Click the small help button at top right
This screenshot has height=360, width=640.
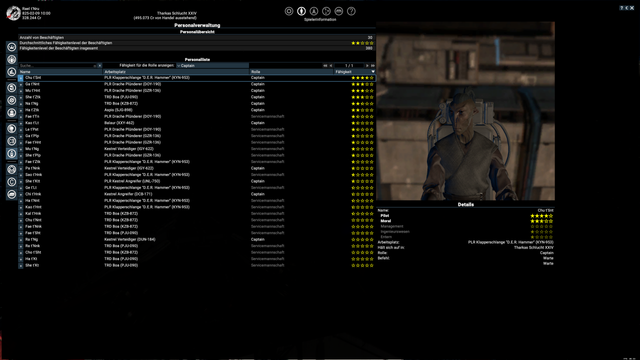621,8
